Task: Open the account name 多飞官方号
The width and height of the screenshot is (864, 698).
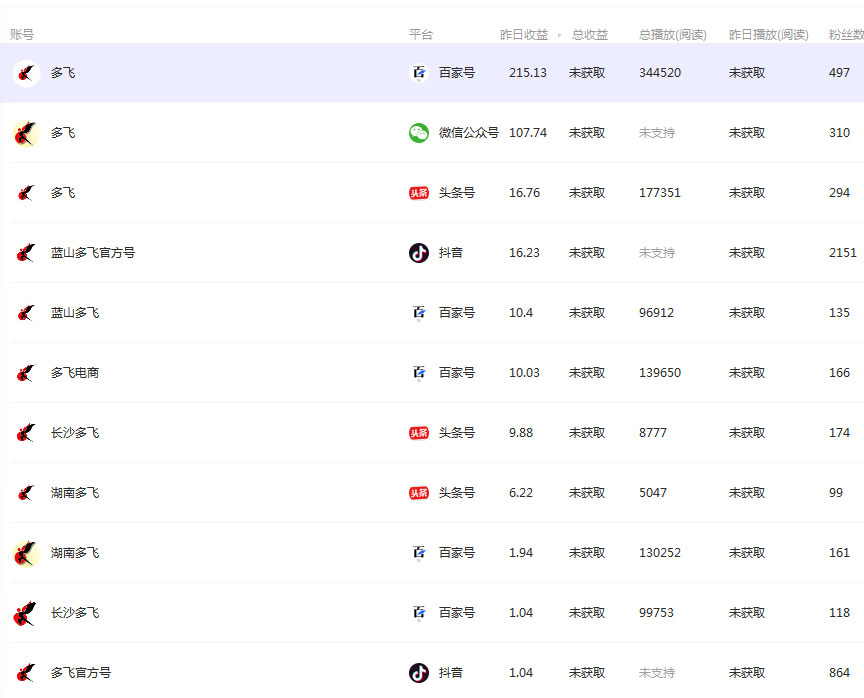Action: pyautogui.click(x=81, y=673)
